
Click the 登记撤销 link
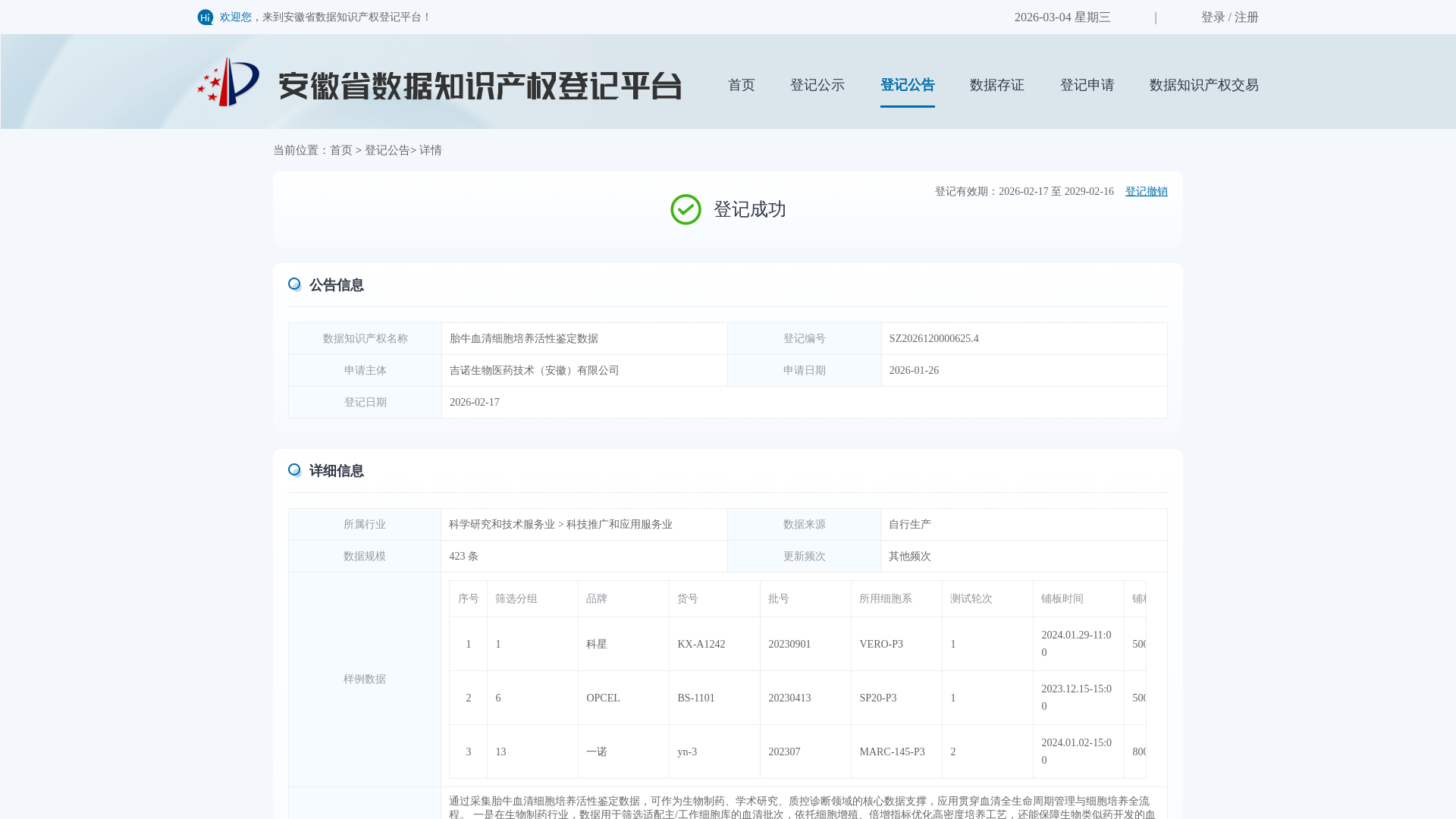[1146, 192]
